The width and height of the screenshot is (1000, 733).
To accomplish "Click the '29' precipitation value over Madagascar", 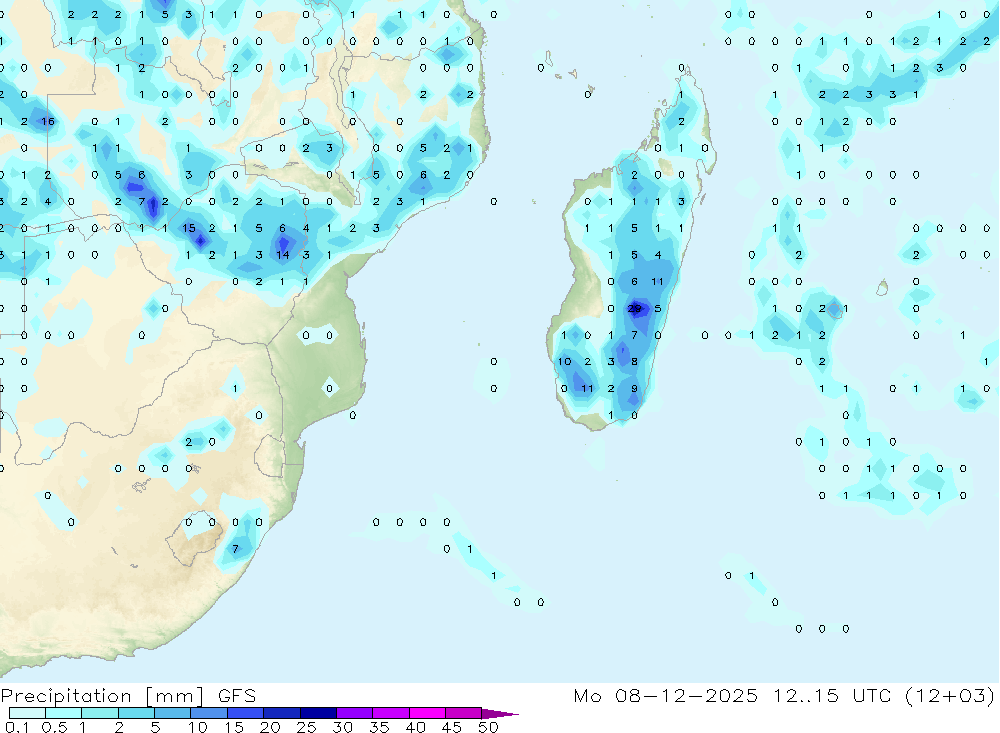I will point(635,309).
